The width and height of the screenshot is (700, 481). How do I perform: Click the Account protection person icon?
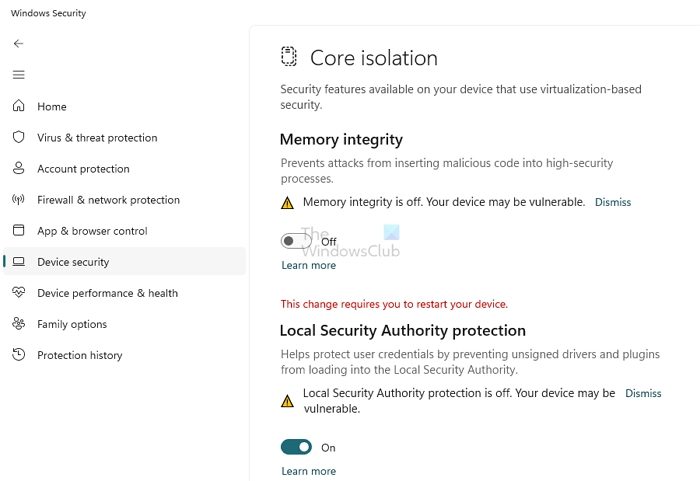pos(18,168)
